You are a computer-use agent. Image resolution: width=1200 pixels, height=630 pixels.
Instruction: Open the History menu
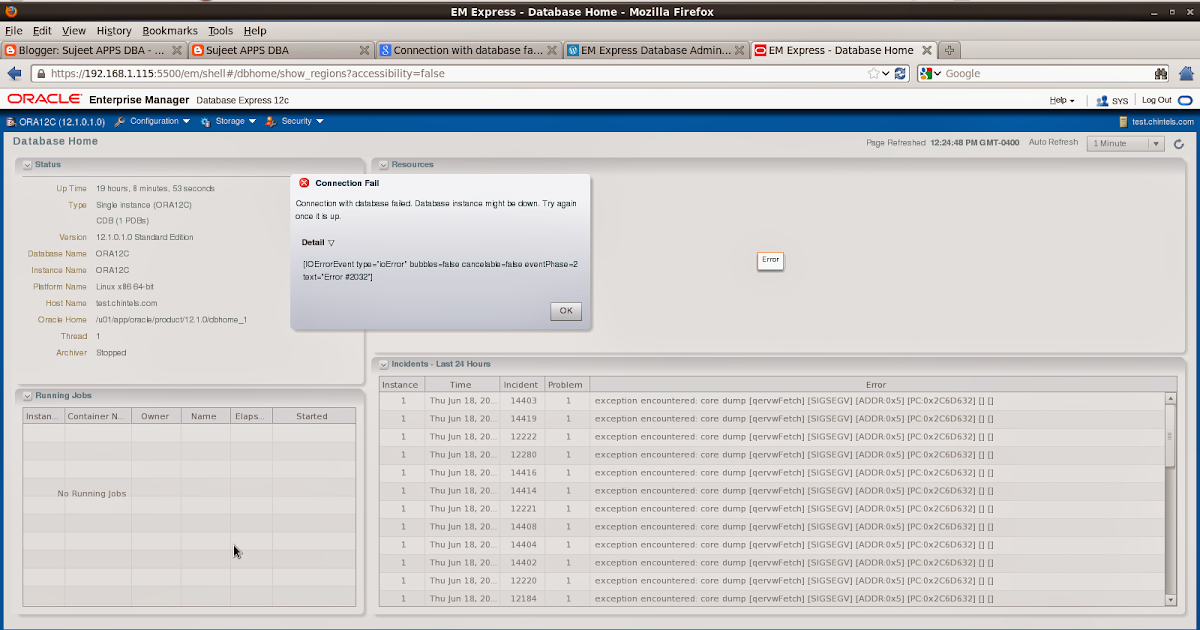[114, 31]
